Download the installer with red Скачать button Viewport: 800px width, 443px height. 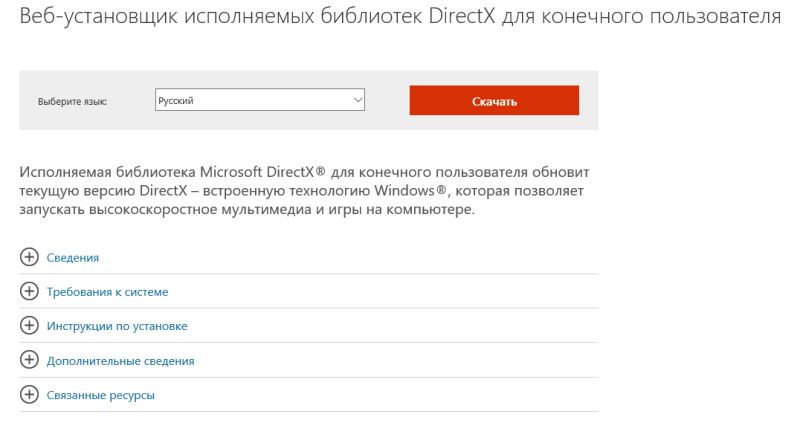click(x=494, y=100)
